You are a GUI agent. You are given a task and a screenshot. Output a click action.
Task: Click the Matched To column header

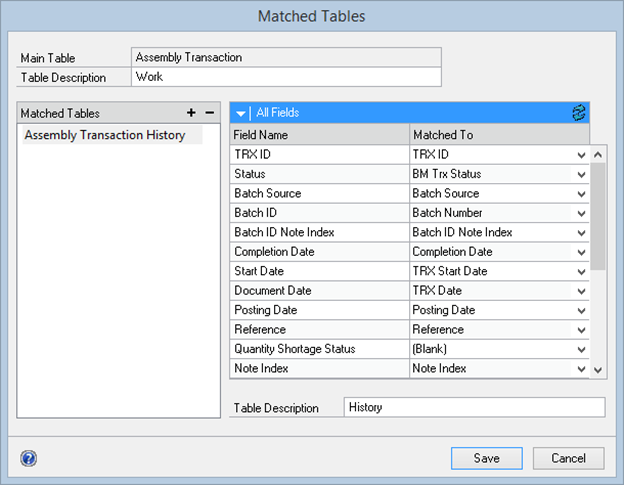499,135
